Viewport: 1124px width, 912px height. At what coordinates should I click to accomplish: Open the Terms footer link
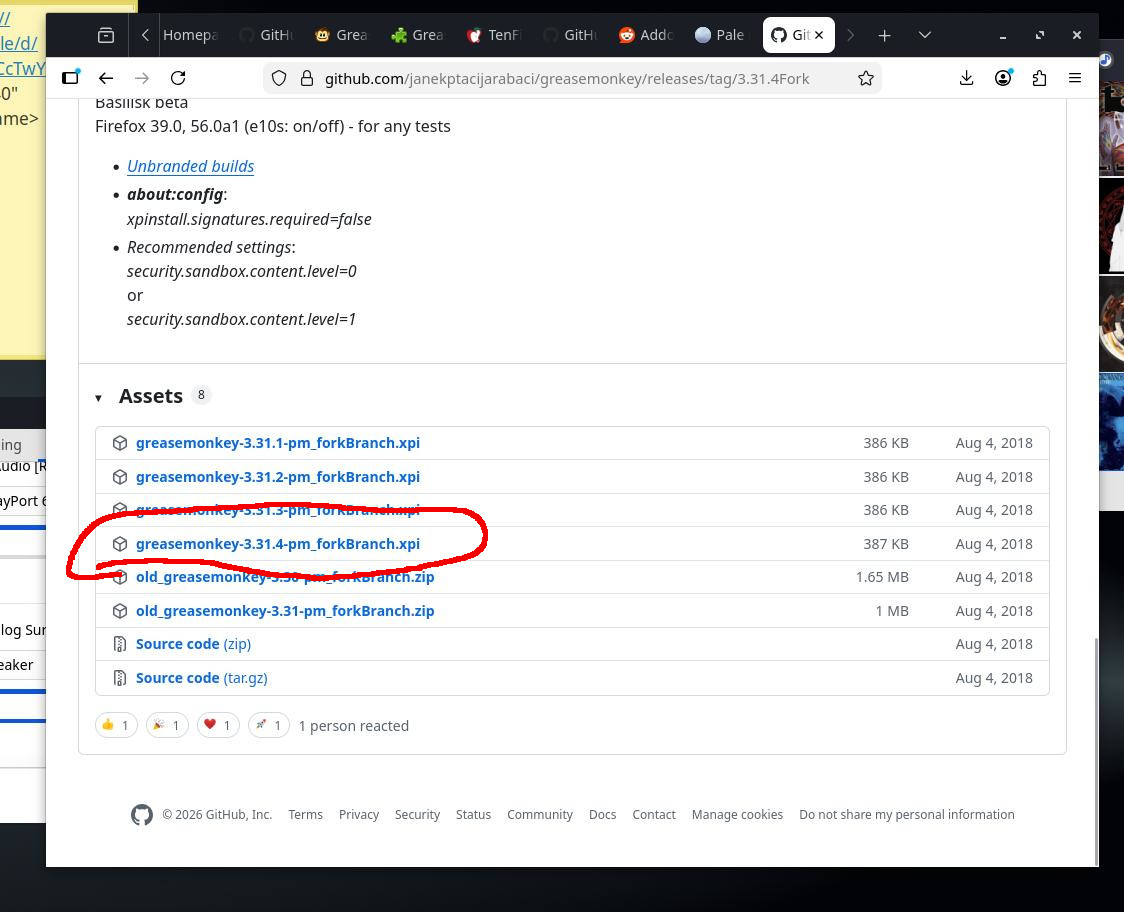pyautogui.click(x=305, y=814)
